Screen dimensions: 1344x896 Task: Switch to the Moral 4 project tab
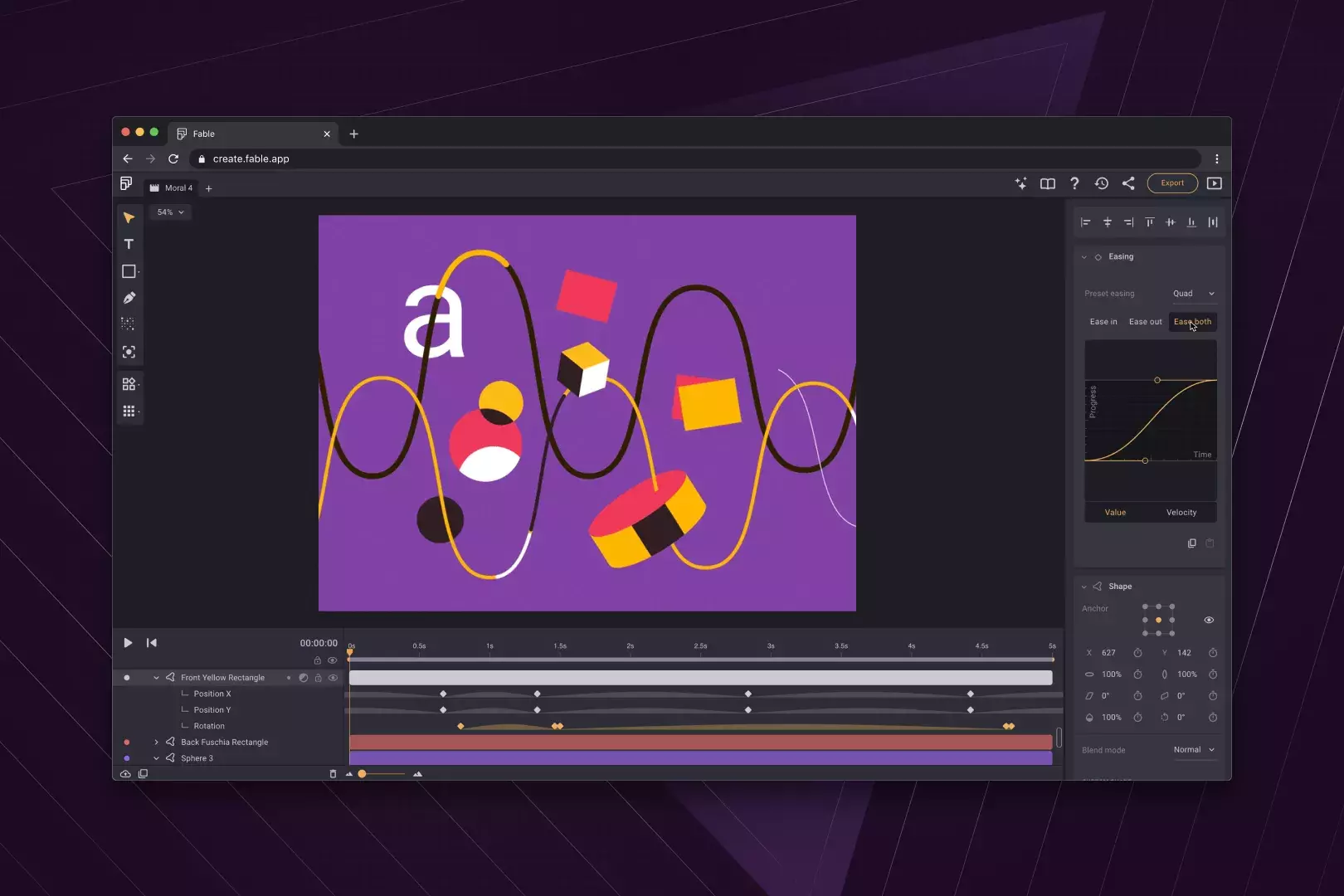(x=172, y=187)
